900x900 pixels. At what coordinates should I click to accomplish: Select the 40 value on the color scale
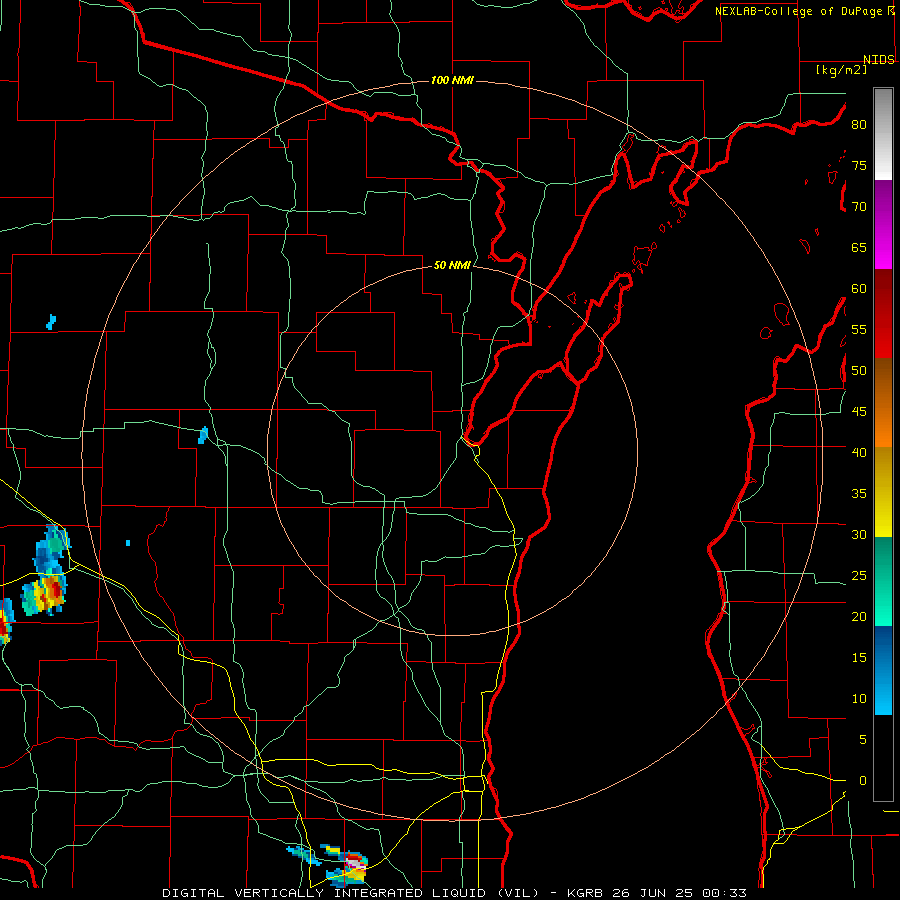coord(859,452)
